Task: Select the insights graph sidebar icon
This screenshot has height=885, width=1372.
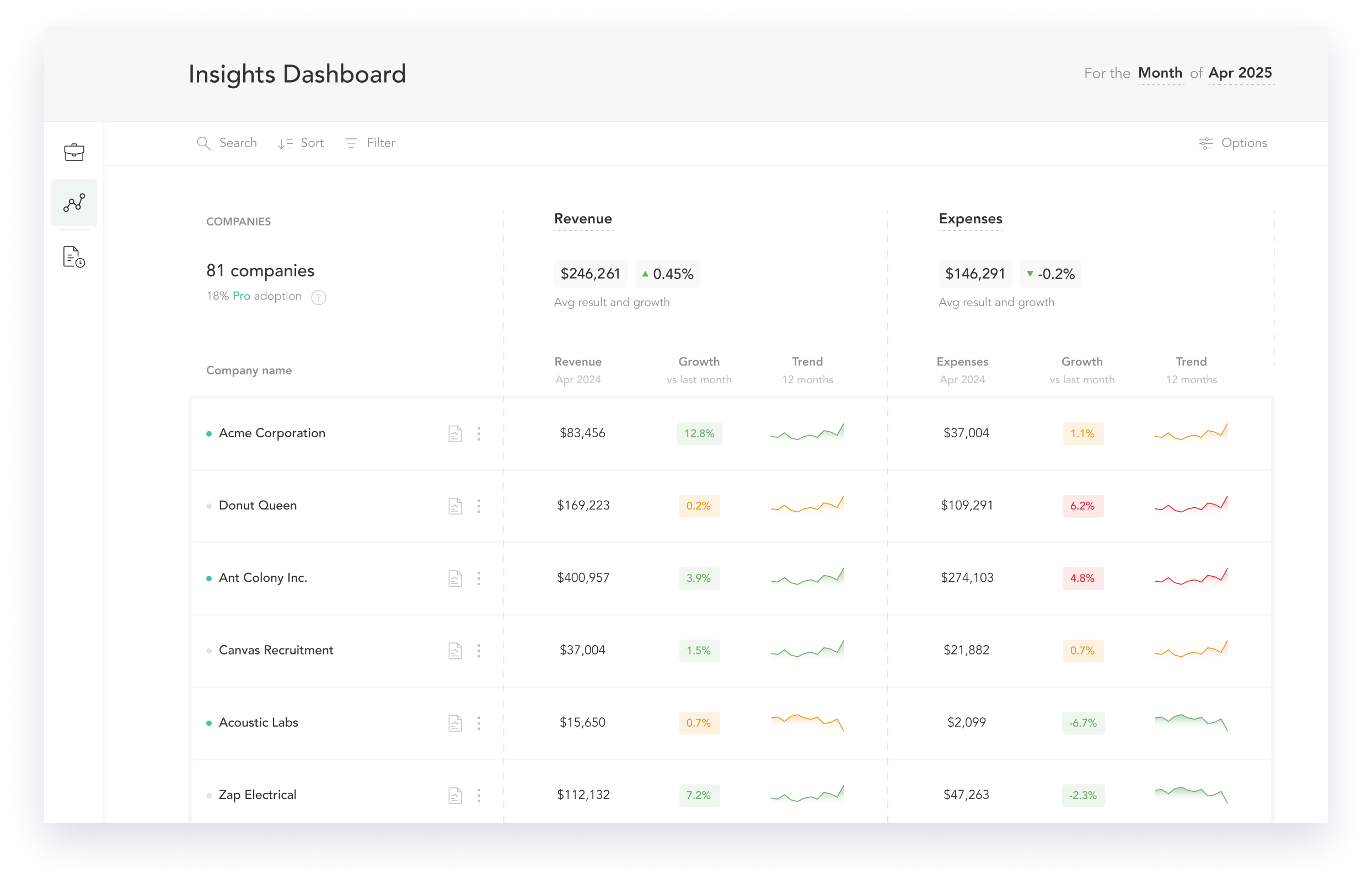Action: coord(74,202)
